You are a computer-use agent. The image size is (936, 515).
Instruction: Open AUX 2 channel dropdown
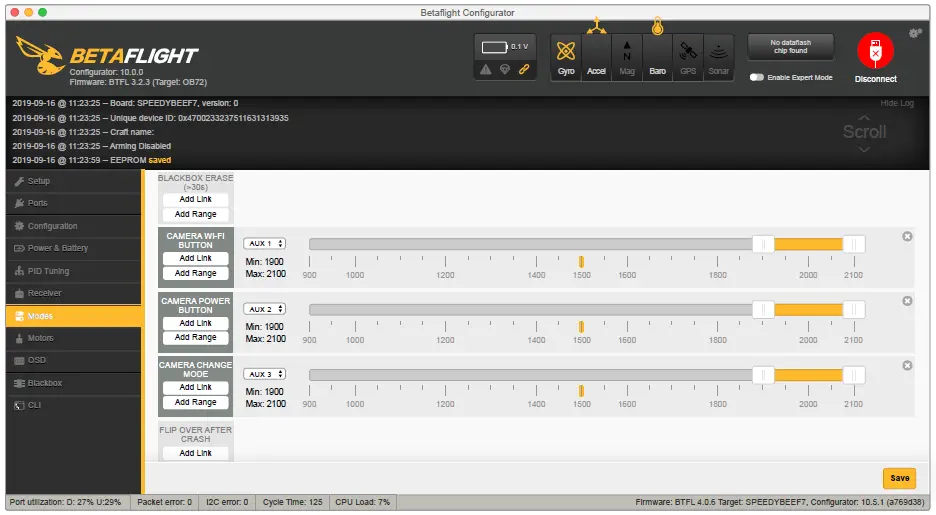click(265, 309)
